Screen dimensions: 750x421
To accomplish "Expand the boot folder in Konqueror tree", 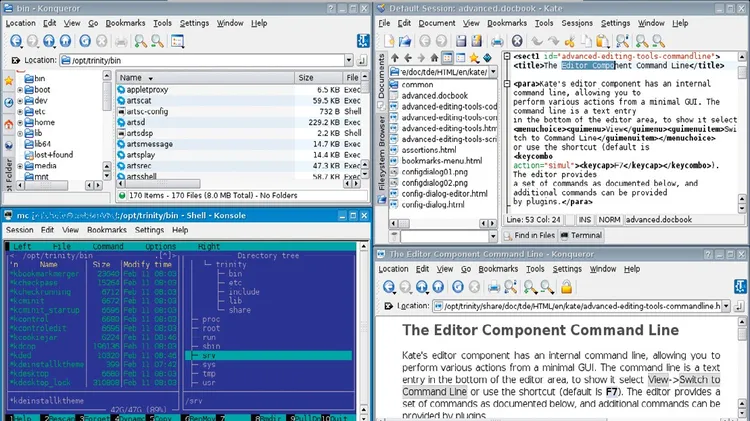I will point(20,89).
